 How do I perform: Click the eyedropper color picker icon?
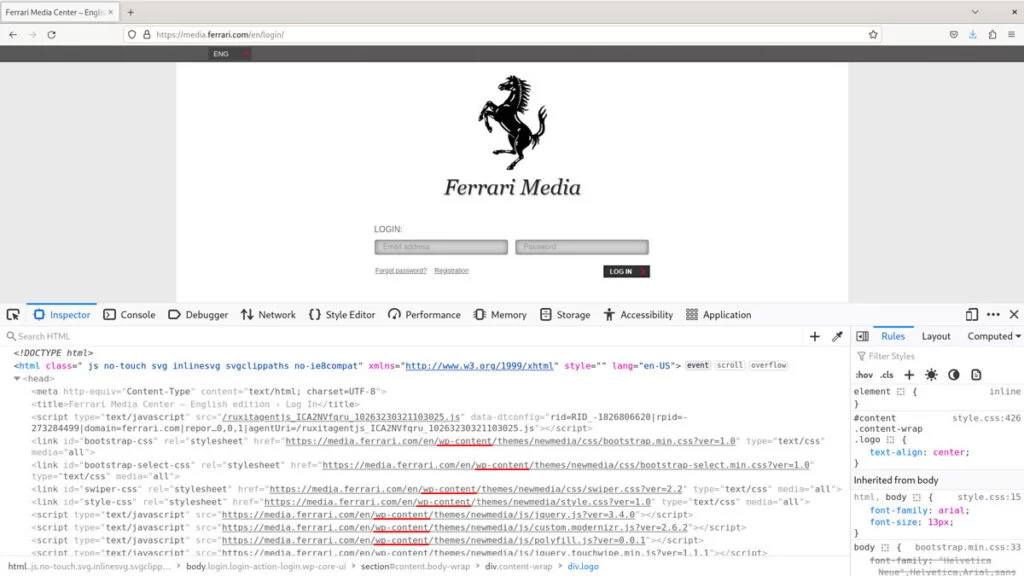(837, 337)
